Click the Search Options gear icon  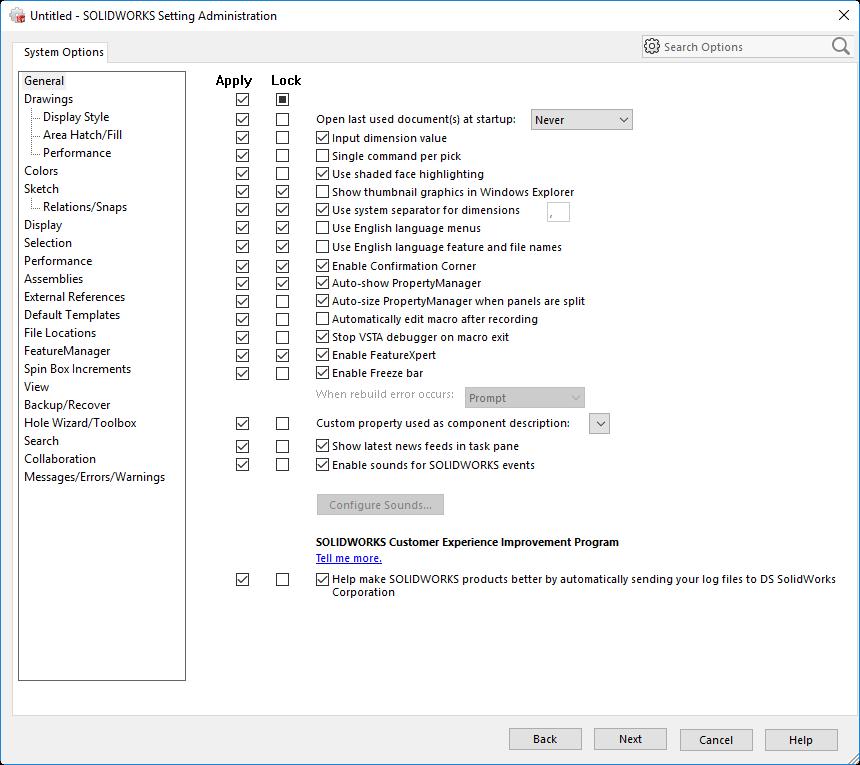[x=652, y=47]
